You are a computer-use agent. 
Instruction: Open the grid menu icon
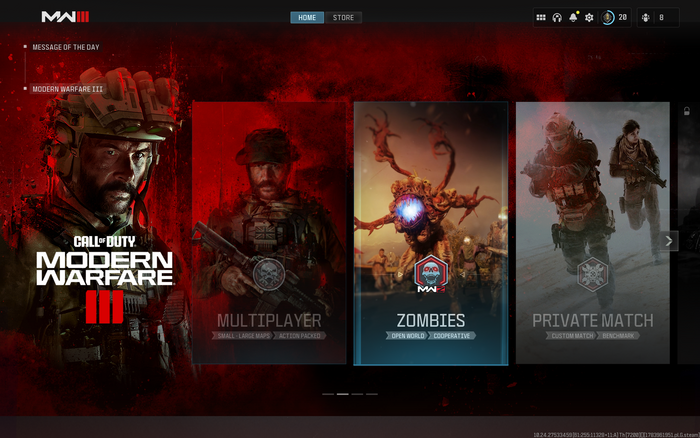541,17
